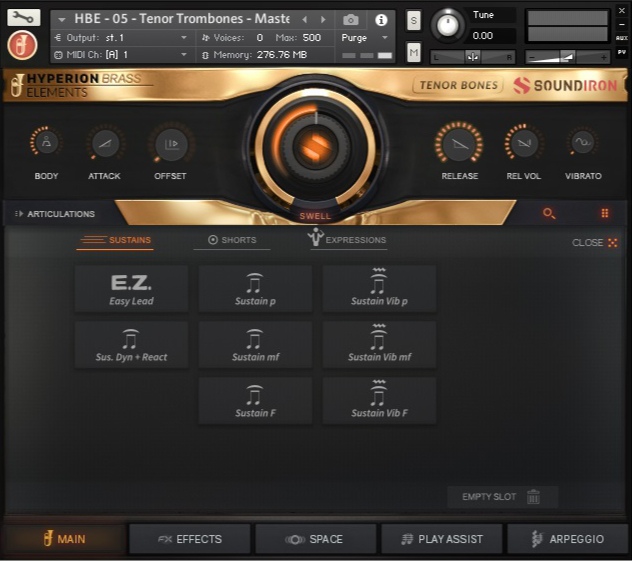The width and height of the screenshot is (632, 561).
Task: Select the Sus. Dyn + React articulation
Action: click(131, 345)
